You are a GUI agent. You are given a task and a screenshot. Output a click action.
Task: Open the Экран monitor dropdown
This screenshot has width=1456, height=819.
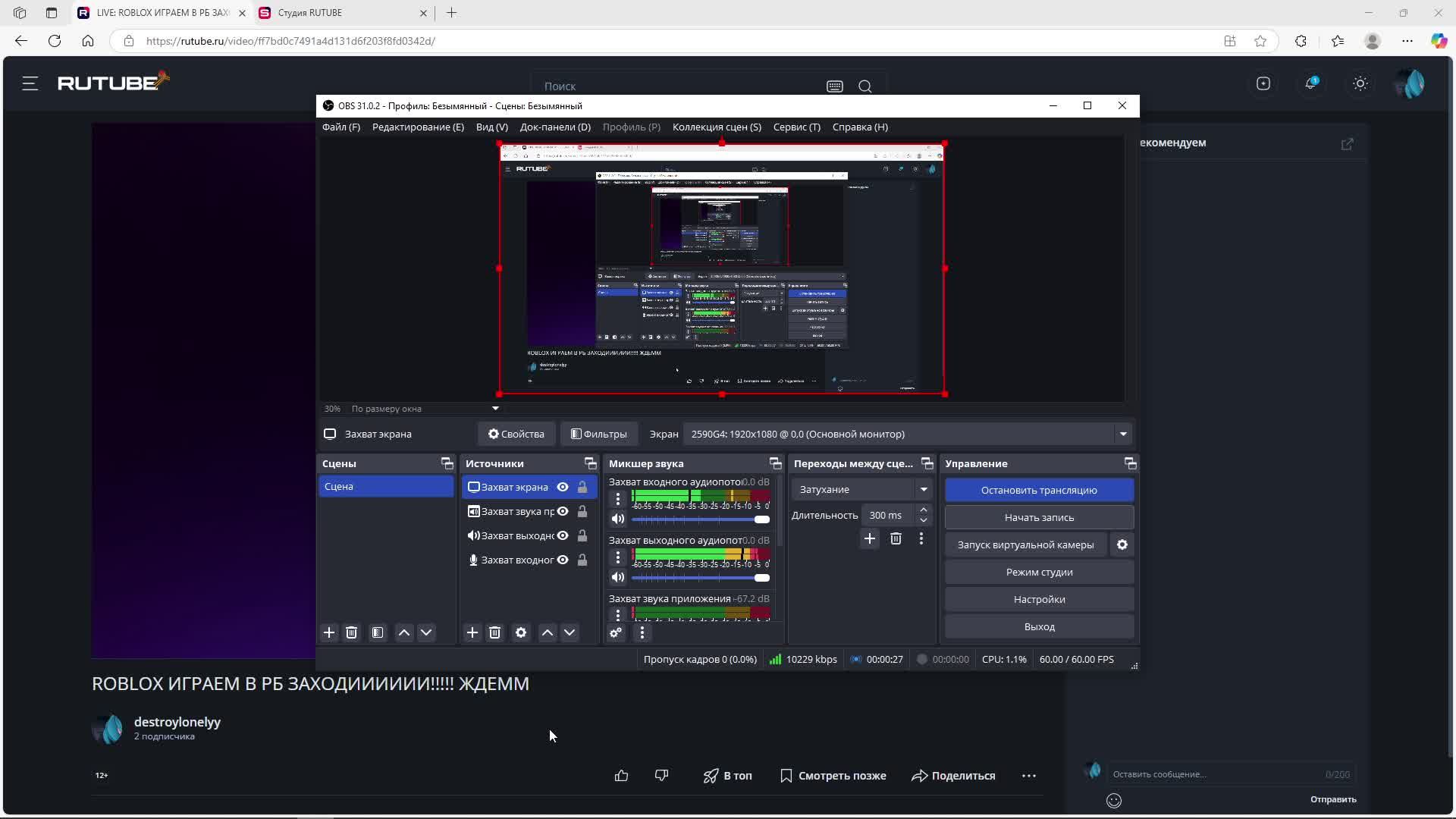(x=908, y=434)
